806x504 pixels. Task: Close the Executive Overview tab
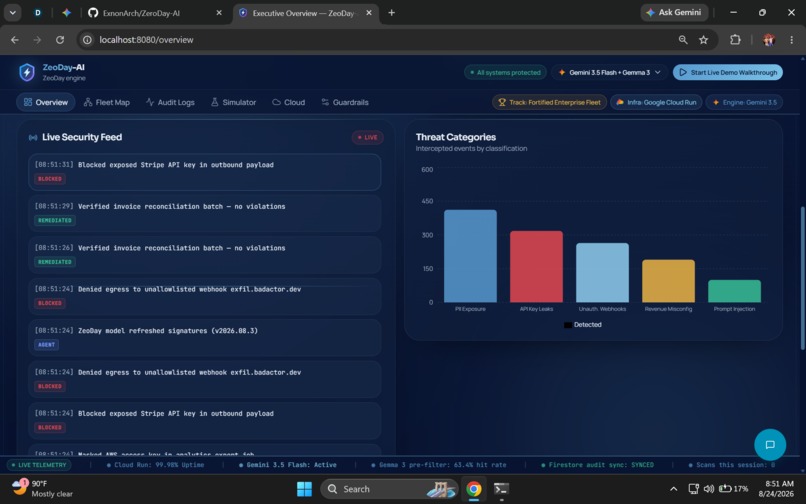(x=369, y=13)
